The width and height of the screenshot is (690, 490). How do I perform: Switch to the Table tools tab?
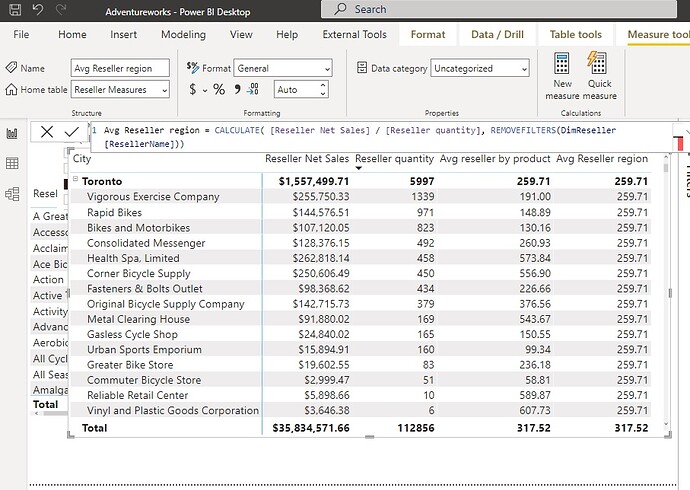576,34
